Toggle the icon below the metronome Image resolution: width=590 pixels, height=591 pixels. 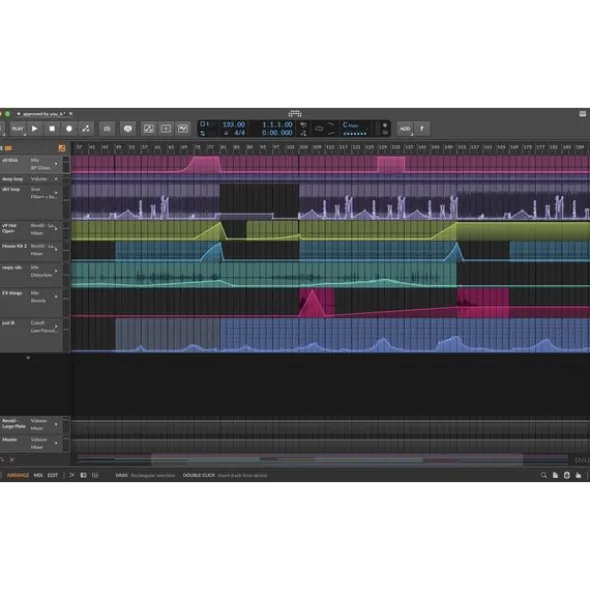click(x=203, y=133)
